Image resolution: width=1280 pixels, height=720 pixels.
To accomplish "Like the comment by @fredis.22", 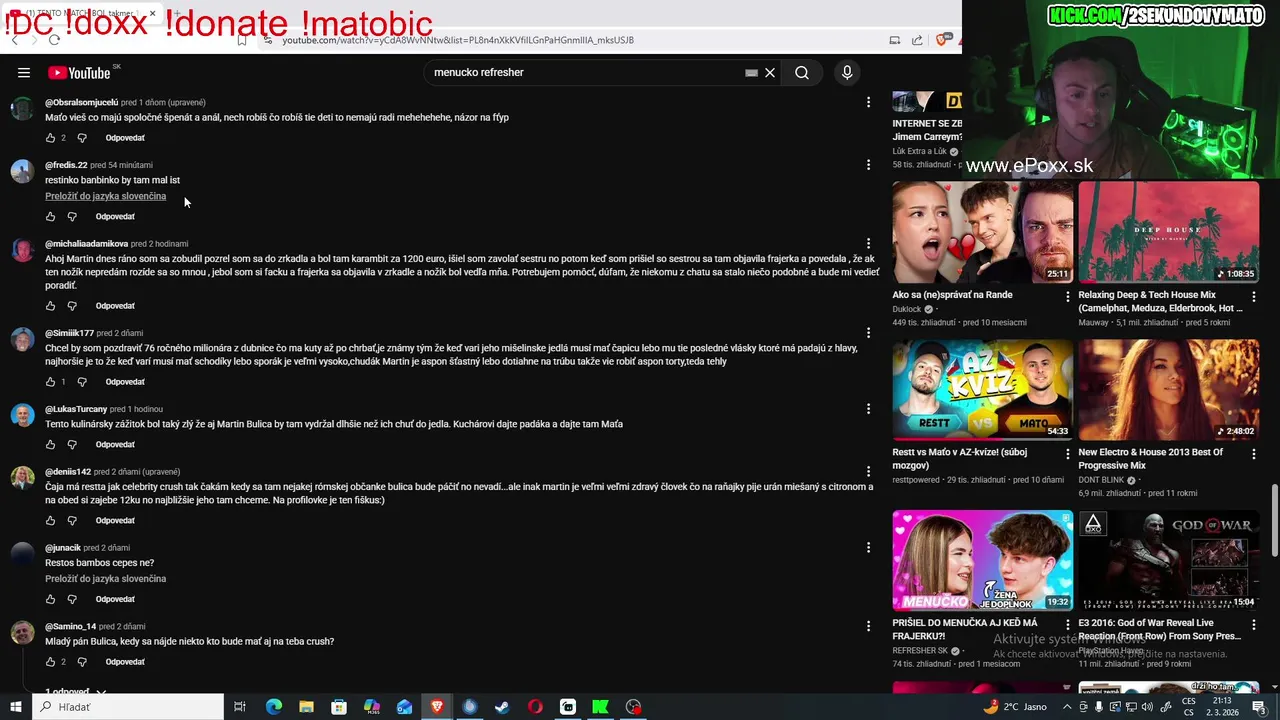I will (x=50, y=217).
